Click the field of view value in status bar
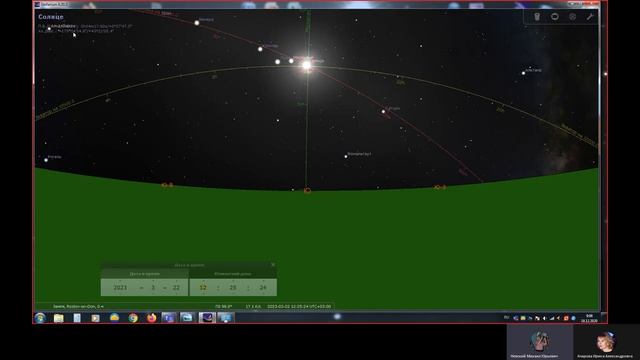 [224, 306]
